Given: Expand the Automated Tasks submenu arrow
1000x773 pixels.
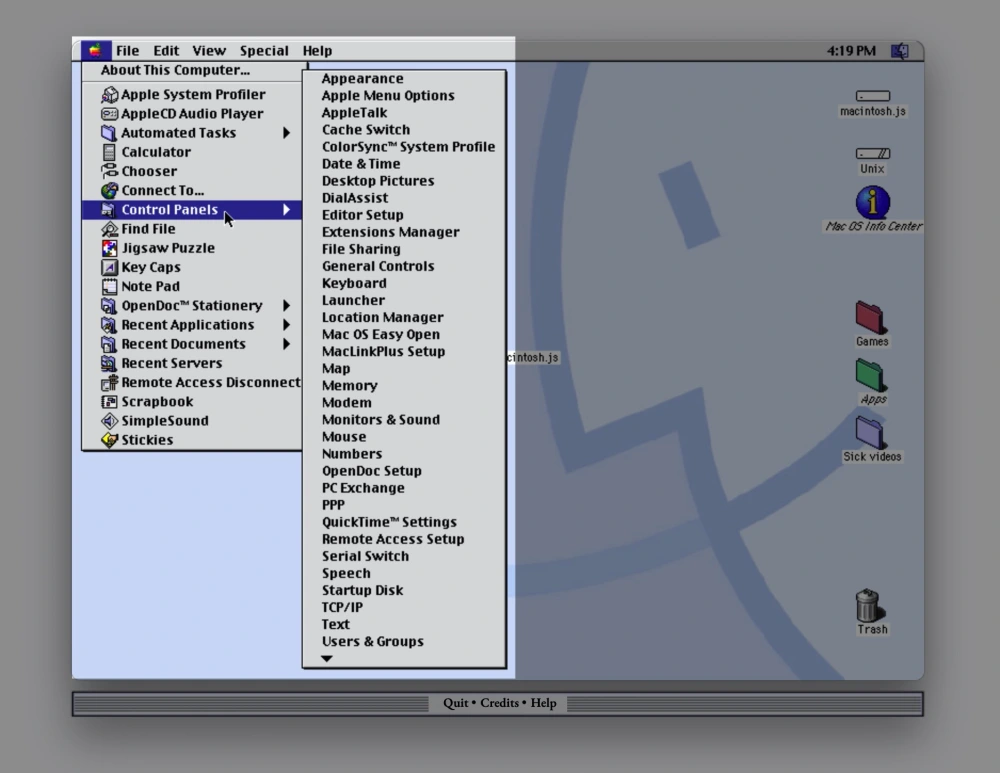Looking at the screenshot, I should pyautogui.click(x=286, y=133).
